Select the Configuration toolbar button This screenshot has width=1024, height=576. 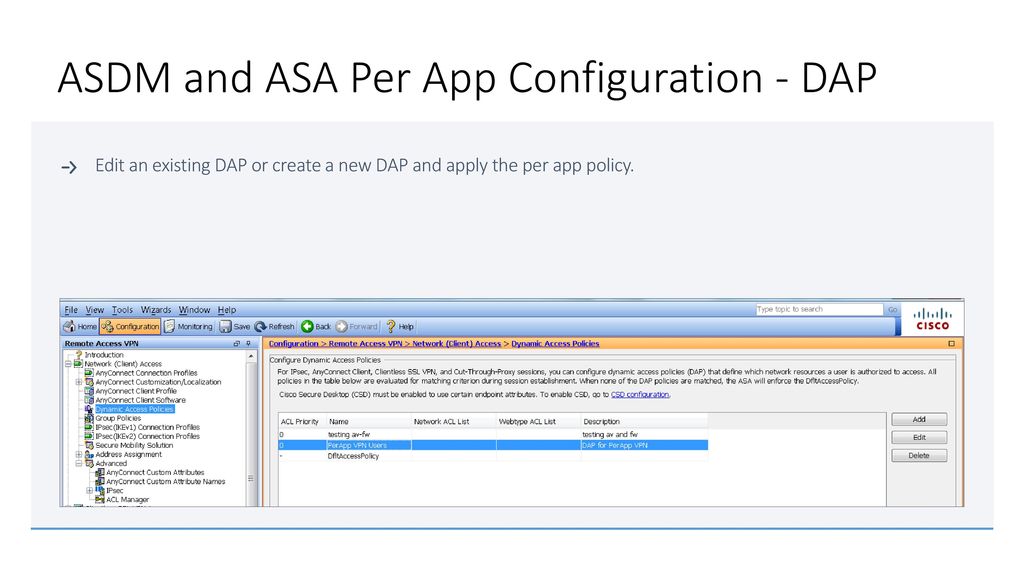coord(130,327)
